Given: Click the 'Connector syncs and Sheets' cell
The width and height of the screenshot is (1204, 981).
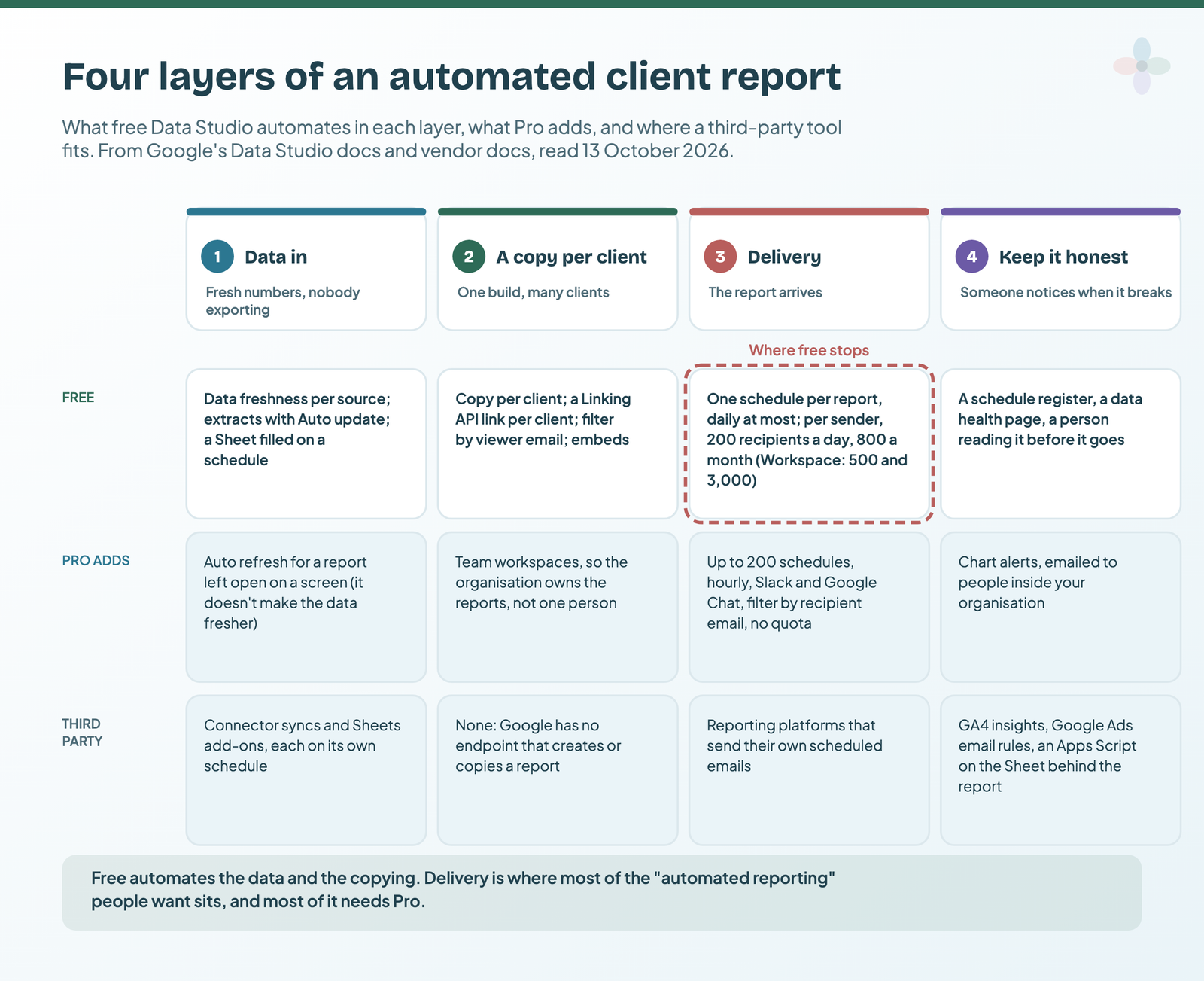Looking at the screenshot, I should click(306, 770).
